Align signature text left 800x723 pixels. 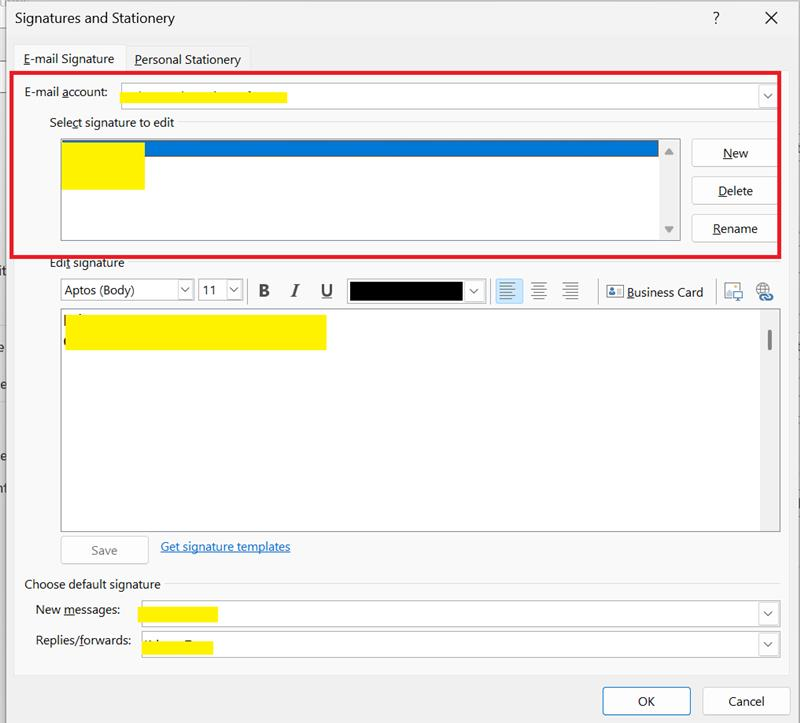[x=509, y=291]
